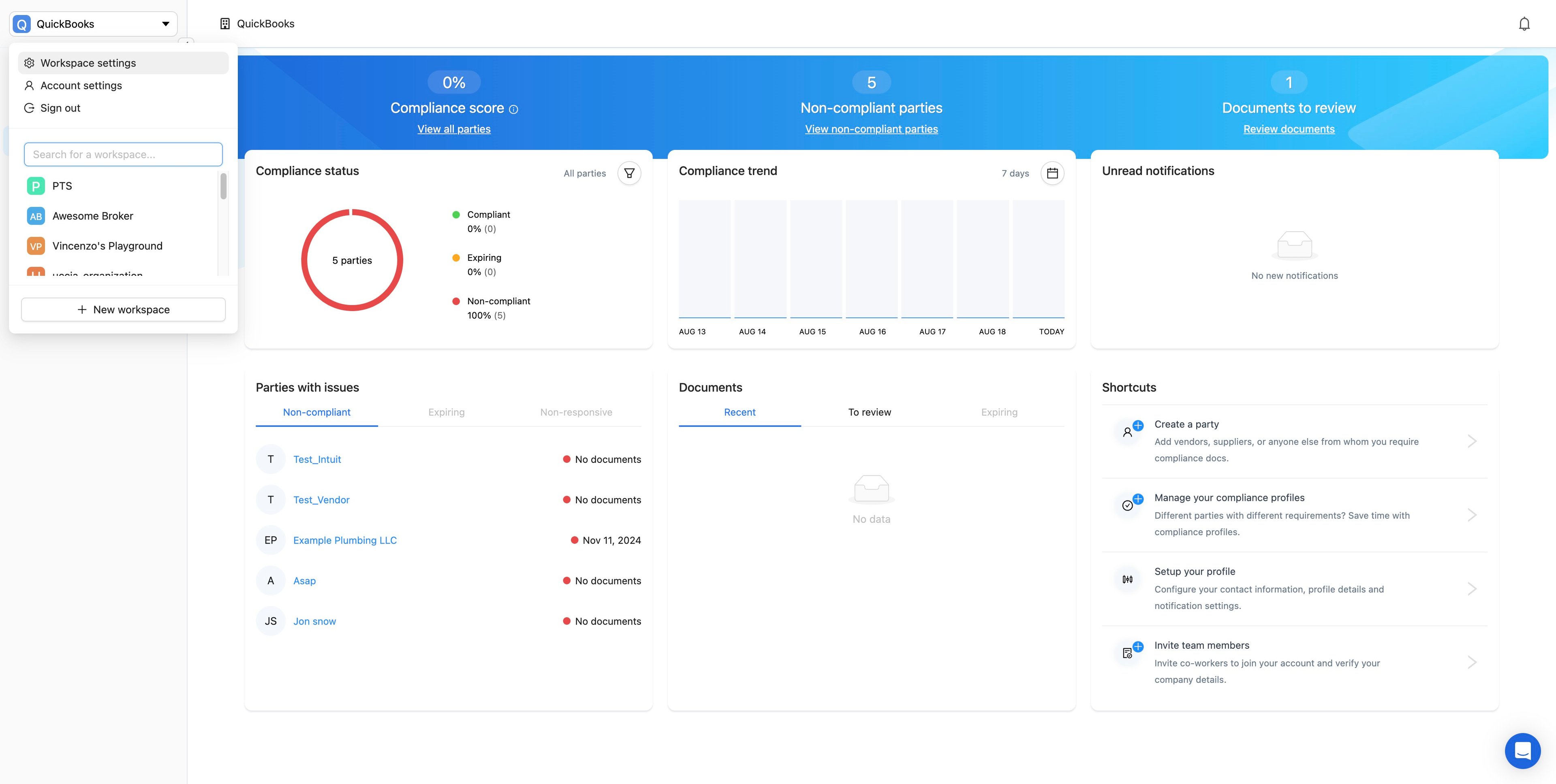The image size is (1556, 784).
Task: Open the Manage compliance profiles chevron
Action: point(1472,515)
